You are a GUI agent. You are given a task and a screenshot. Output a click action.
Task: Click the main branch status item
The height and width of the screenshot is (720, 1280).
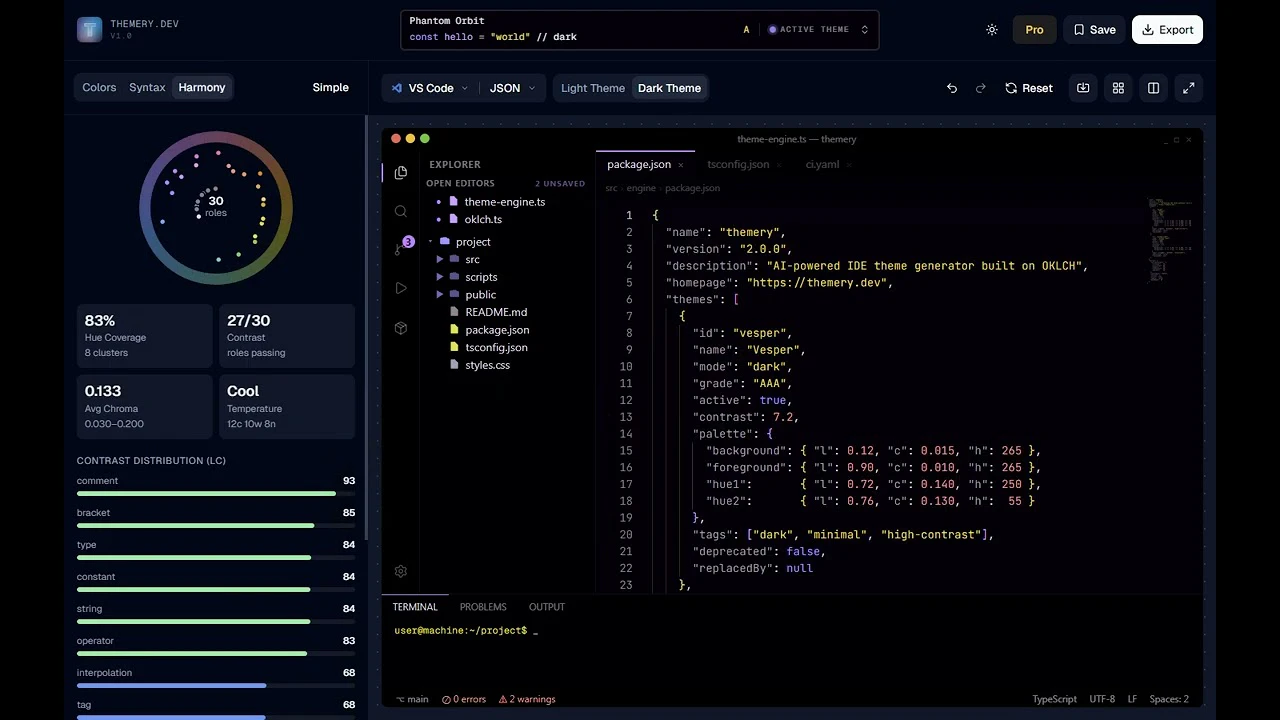(413, 699)
